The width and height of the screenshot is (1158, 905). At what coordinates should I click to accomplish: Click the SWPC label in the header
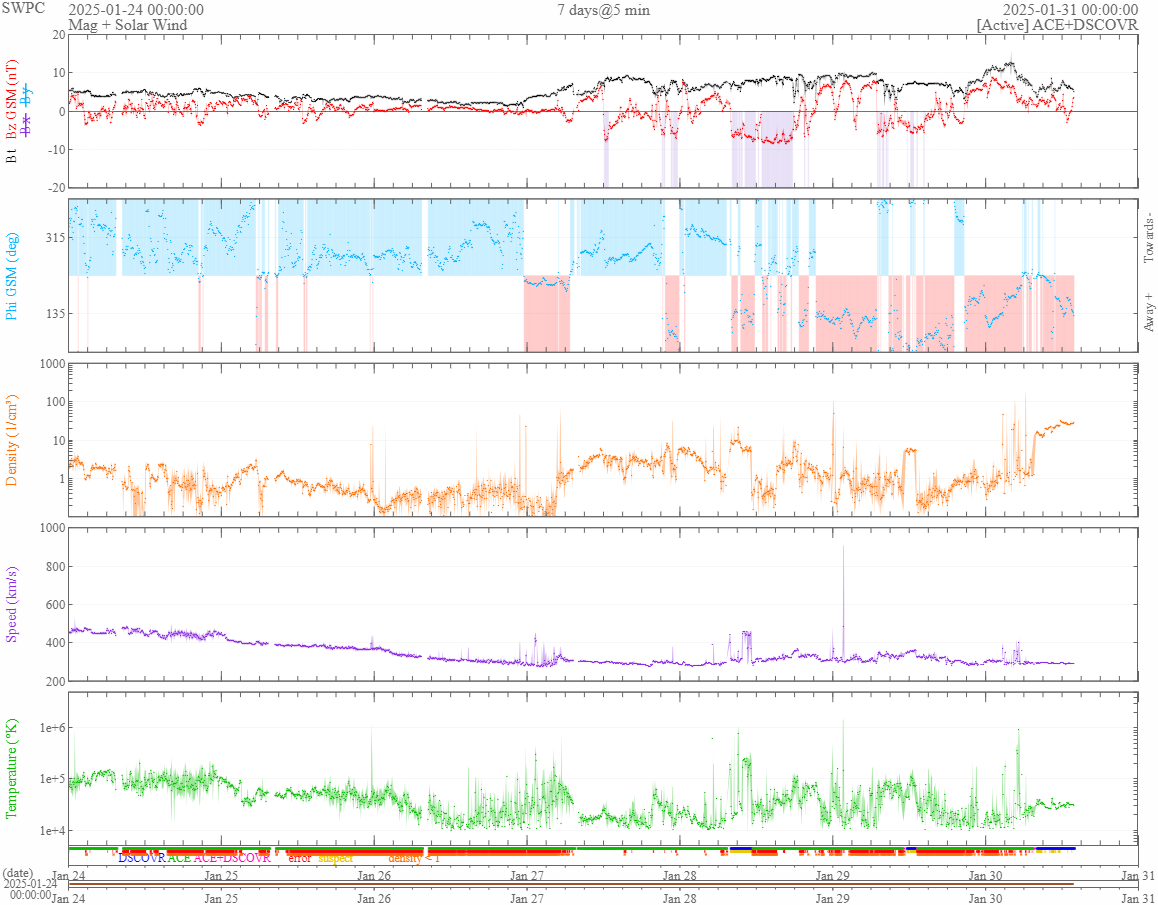[x=24, y=9]
